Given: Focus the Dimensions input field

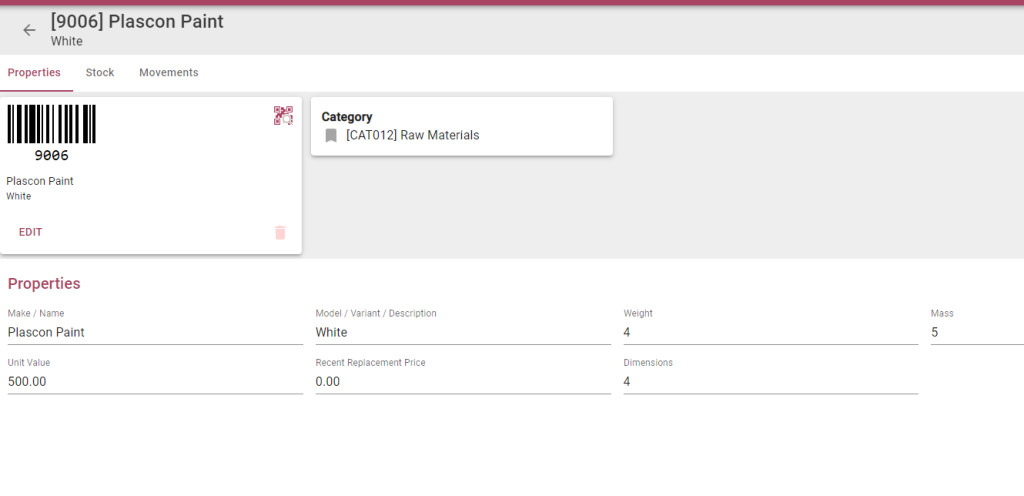Looking at the screenshot, I should pyautogui.click(x=771, y=382).
